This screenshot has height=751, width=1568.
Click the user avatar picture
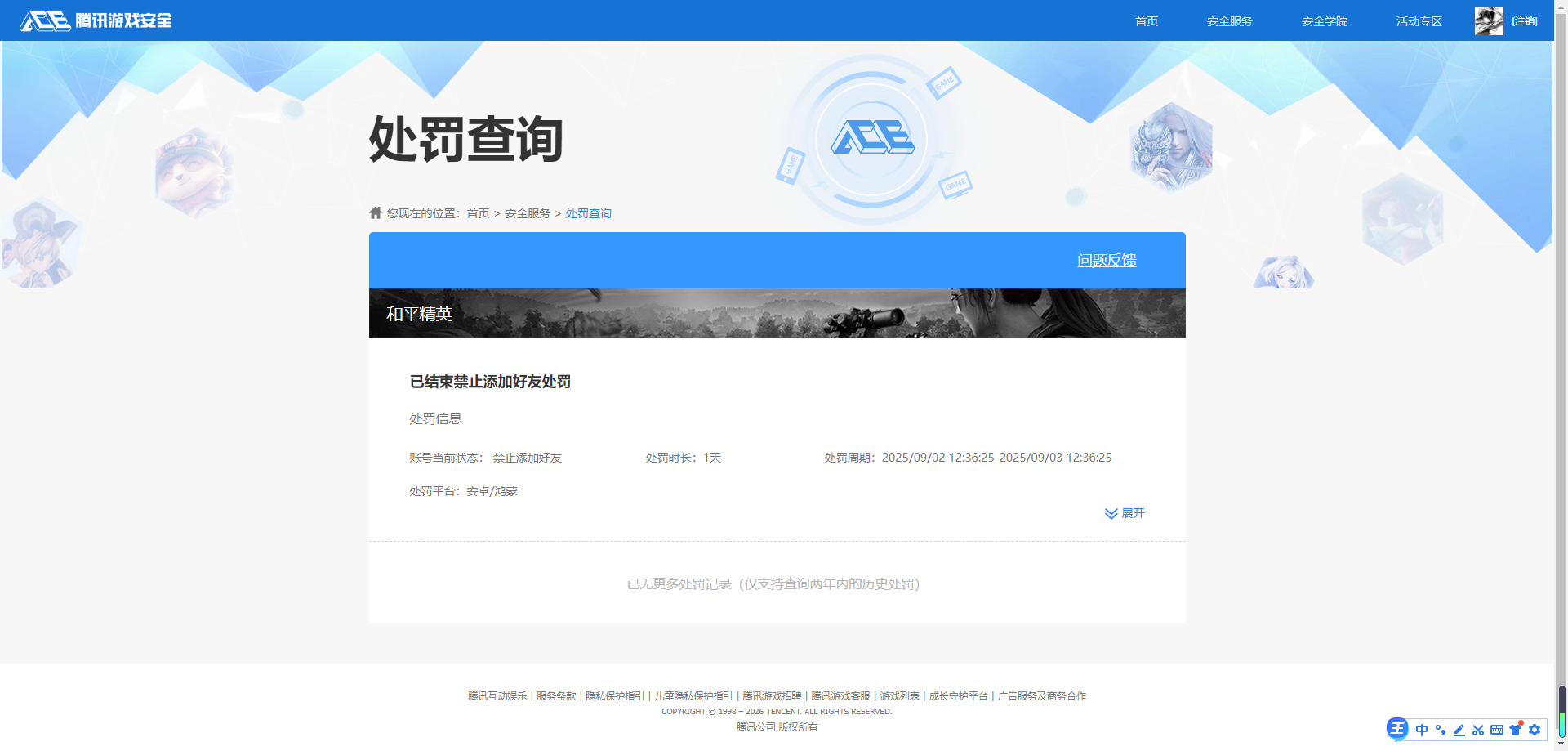[1489, 20]
